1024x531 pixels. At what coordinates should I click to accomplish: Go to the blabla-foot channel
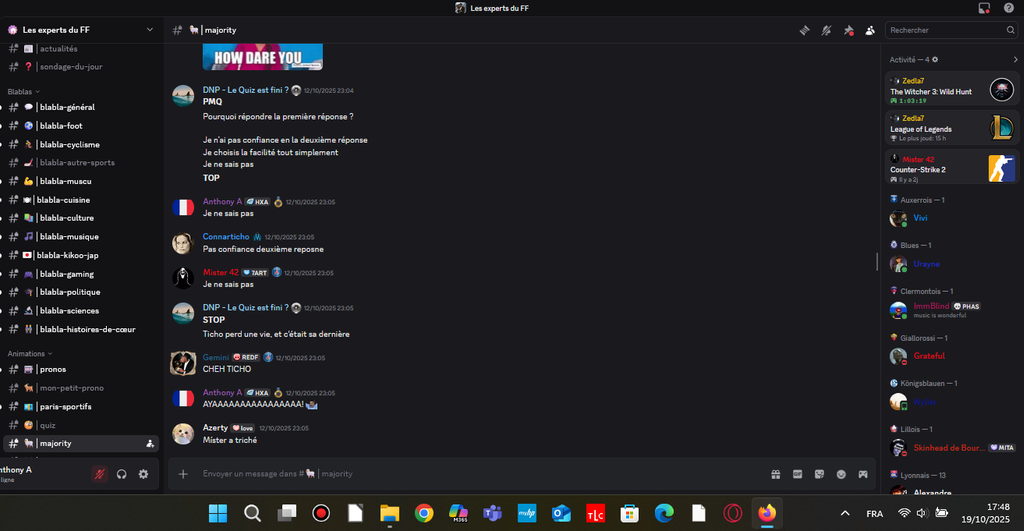[81, 125]
